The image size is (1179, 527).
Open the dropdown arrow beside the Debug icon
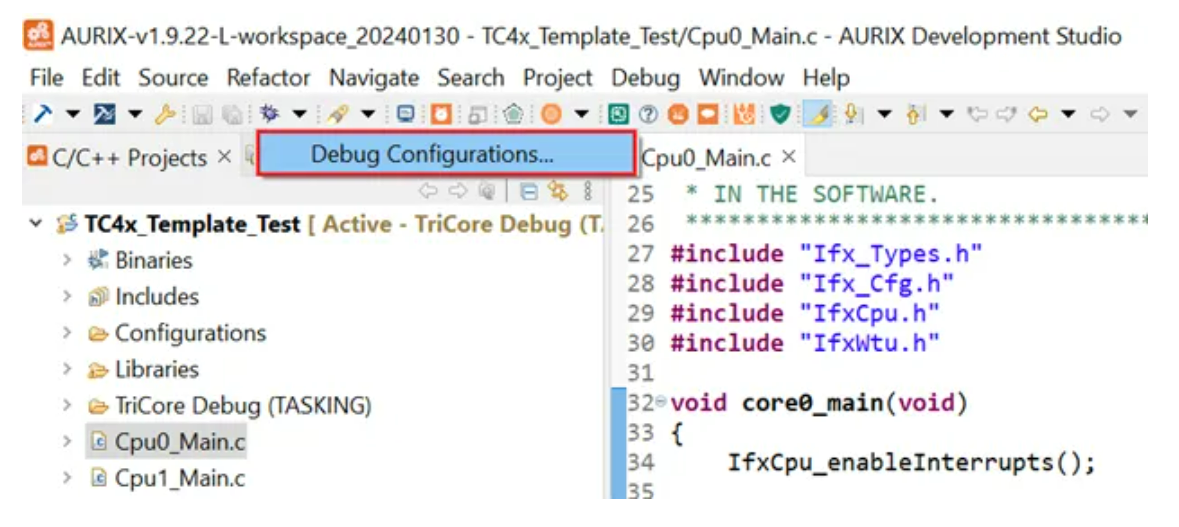point(298,115)
